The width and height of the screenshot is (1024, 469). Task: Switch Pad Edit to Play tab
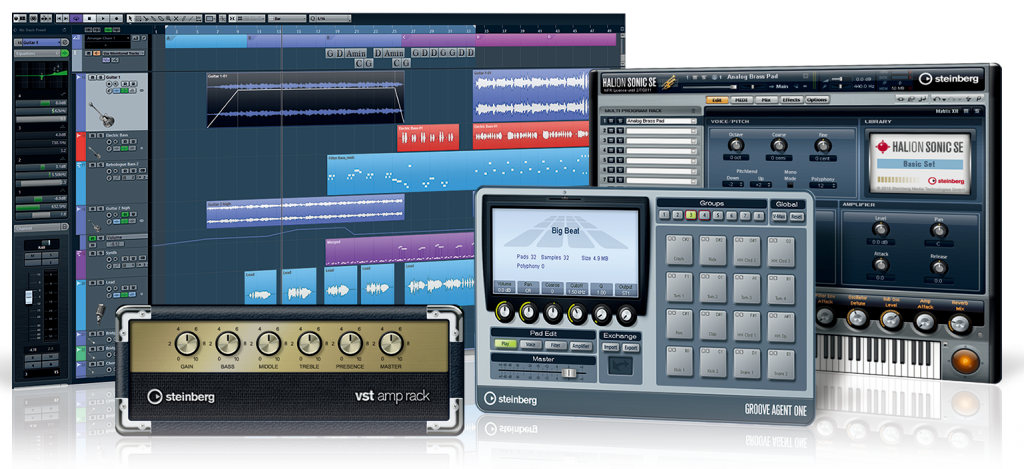(505, 344)
